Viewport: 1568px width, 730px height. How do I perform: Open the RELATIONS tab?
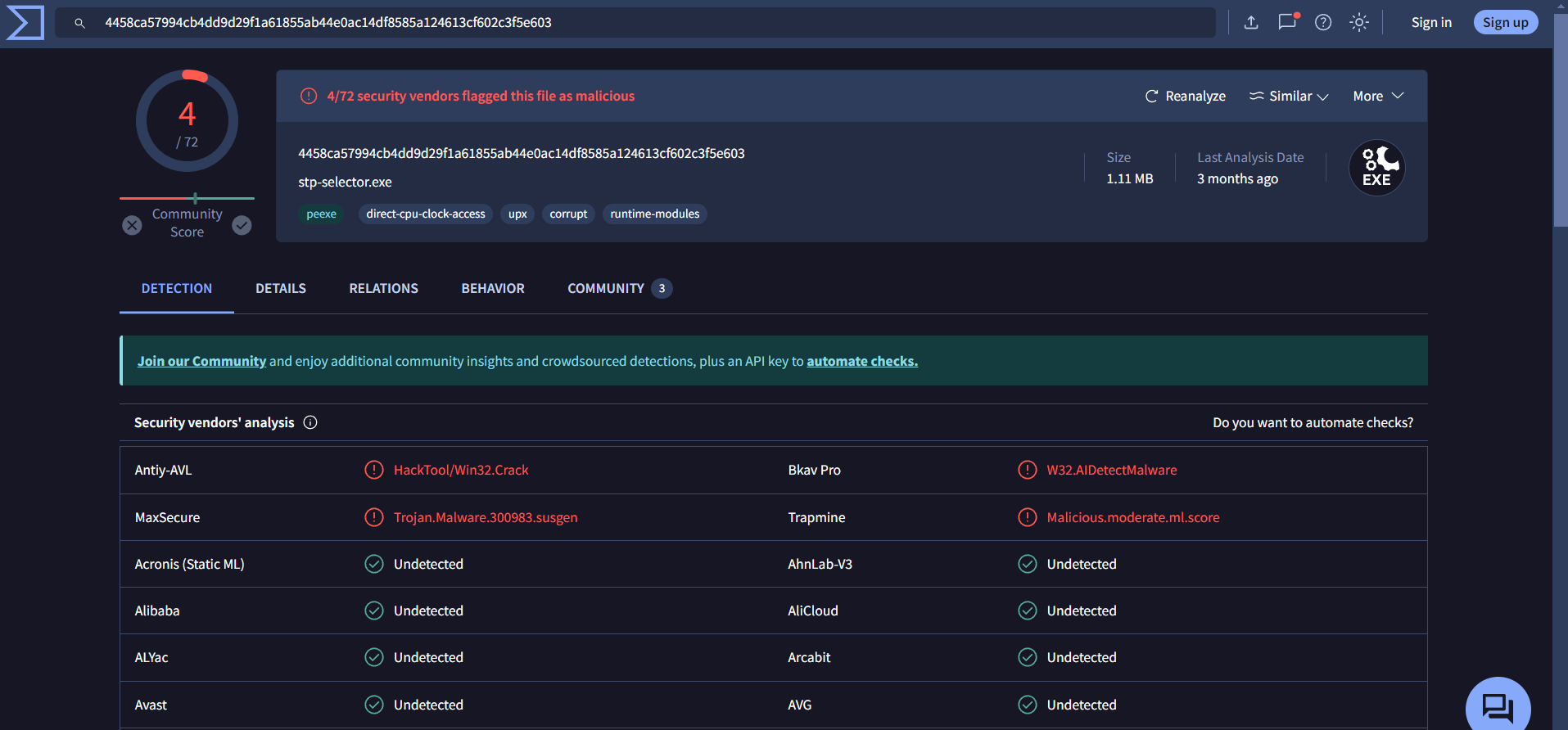coord(383,288)
